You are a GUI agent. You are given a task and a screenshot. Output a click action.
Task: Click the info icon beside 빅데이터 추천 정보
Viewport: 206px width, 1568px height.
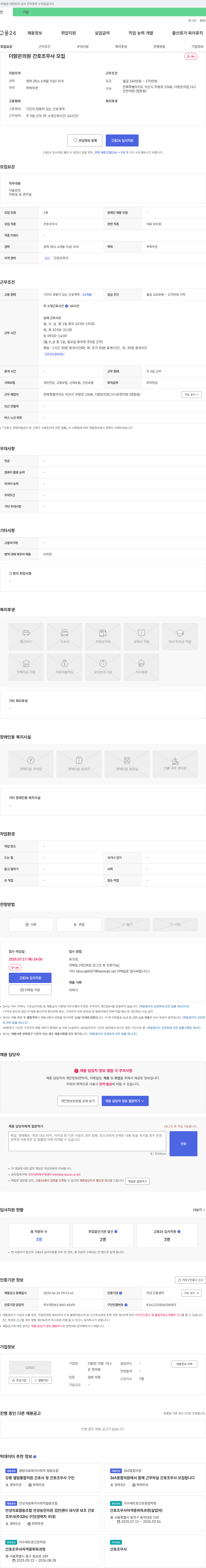[x=35, y=1457]
